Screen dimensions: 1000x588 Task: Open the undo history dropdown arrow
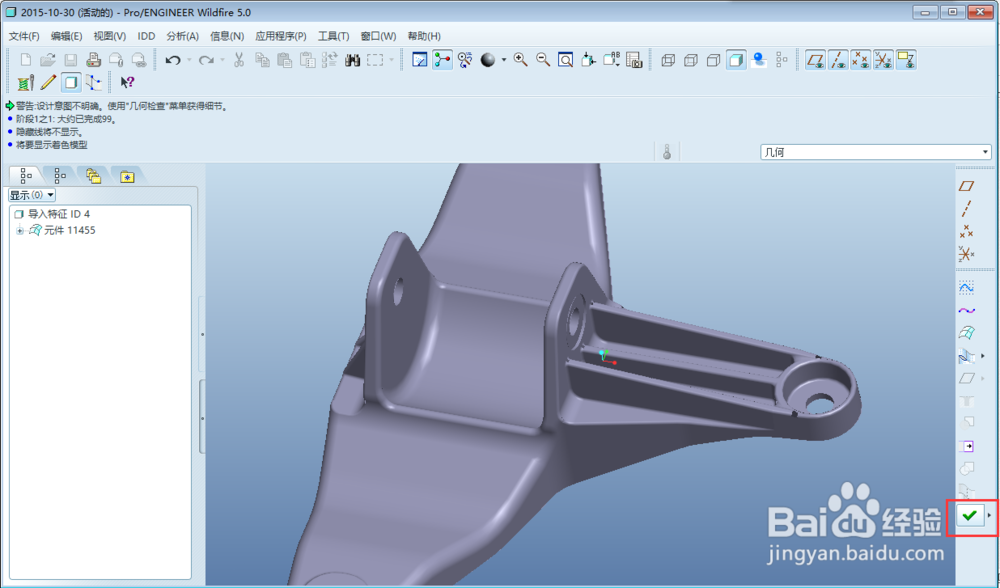click(189, 60)
